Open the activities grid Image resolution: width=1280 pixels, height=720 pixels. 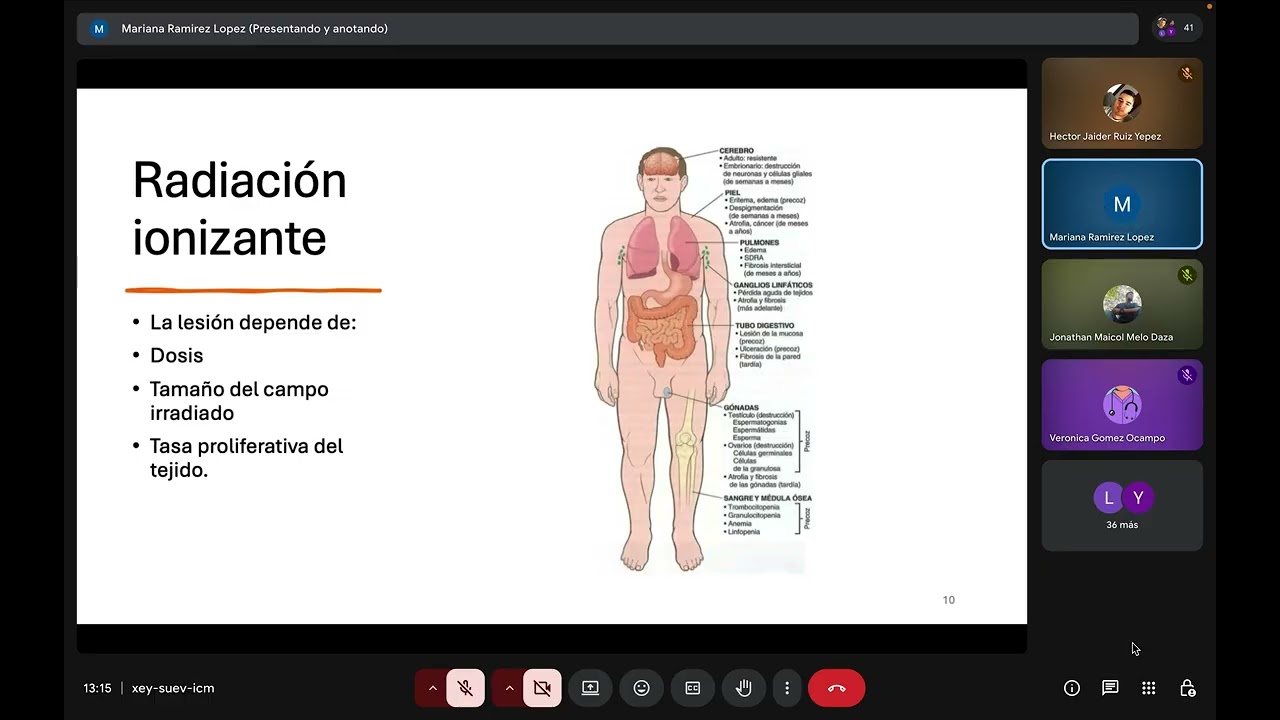pyautogui.click(x=1149, y=688)
